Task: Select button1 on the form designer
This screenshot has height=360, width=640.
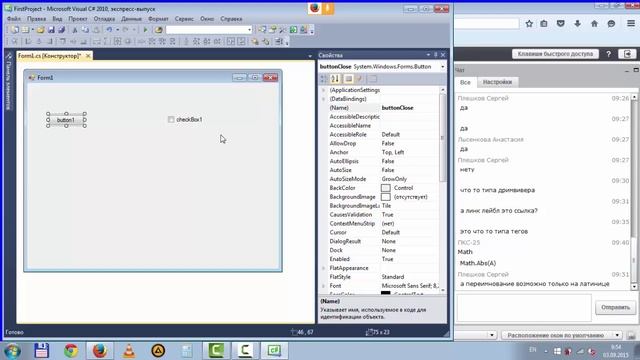Action: [66, 120]
